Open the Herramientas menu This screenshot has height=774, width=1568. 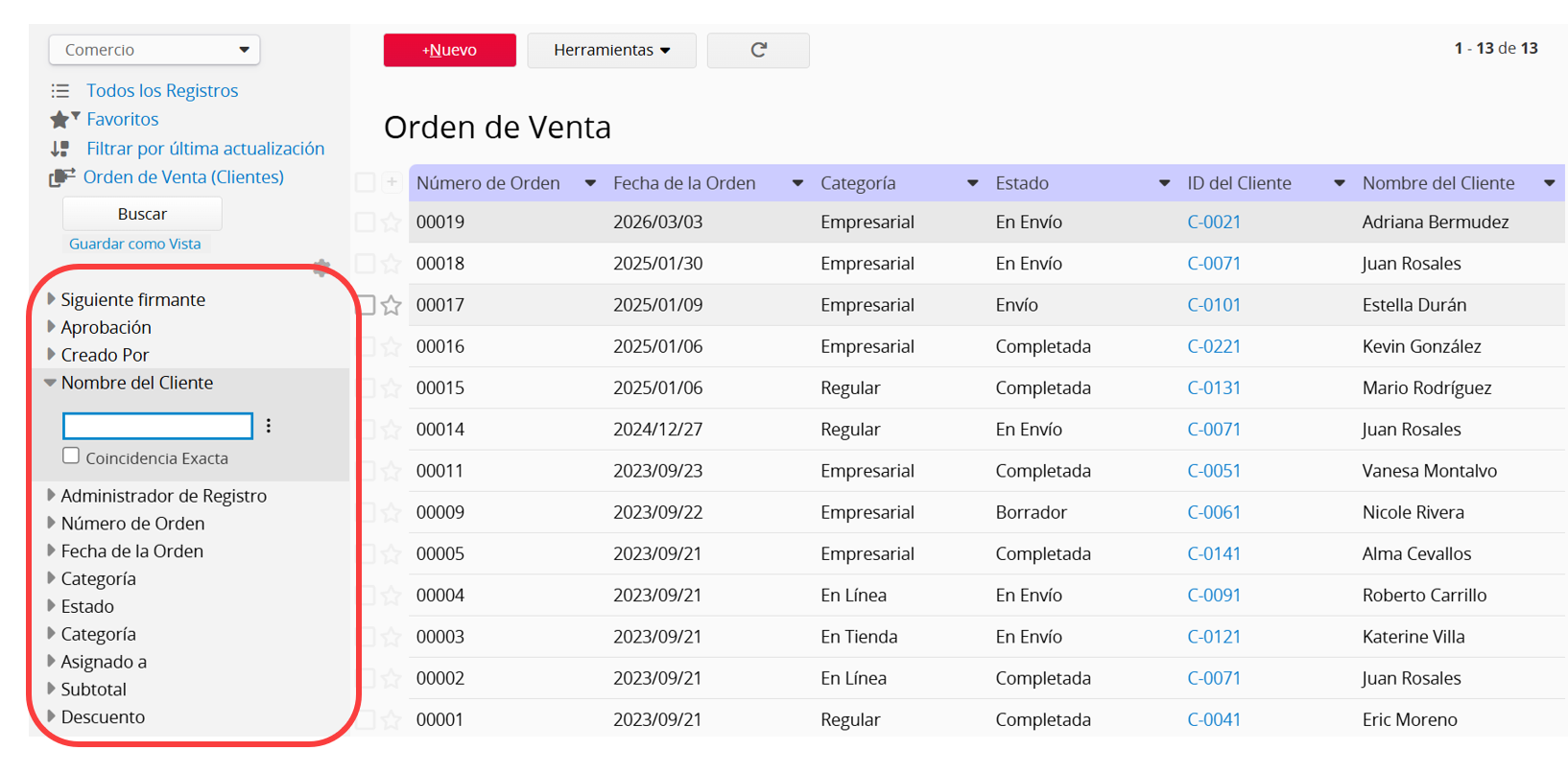pos(611,50)
